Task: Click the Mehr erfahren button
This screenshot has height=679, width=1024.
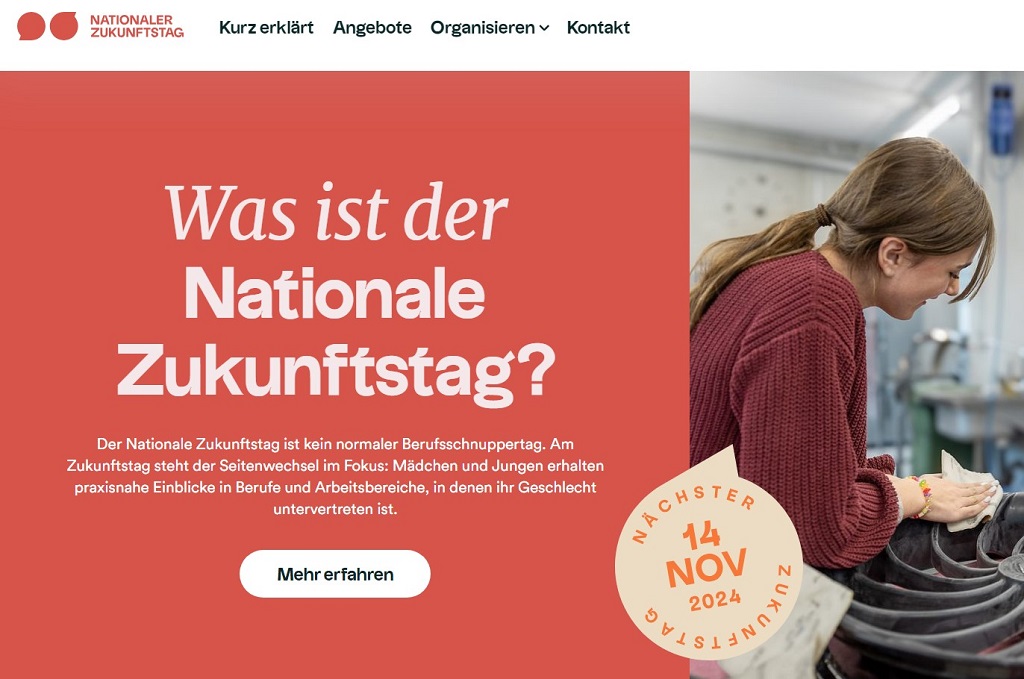Action: 335,574
